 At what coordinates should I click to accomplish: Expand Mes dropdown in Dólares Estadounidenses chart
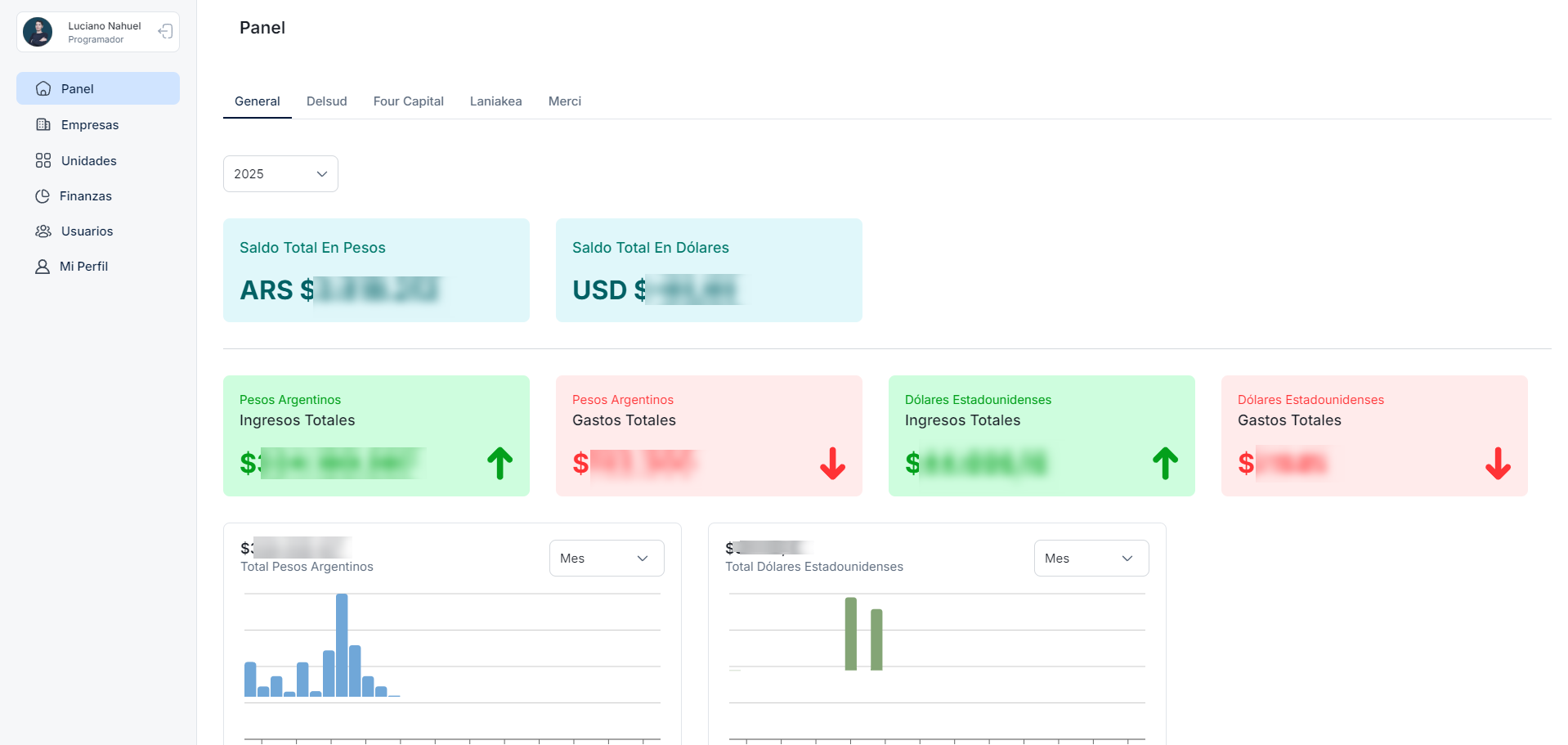[1091, 559]
